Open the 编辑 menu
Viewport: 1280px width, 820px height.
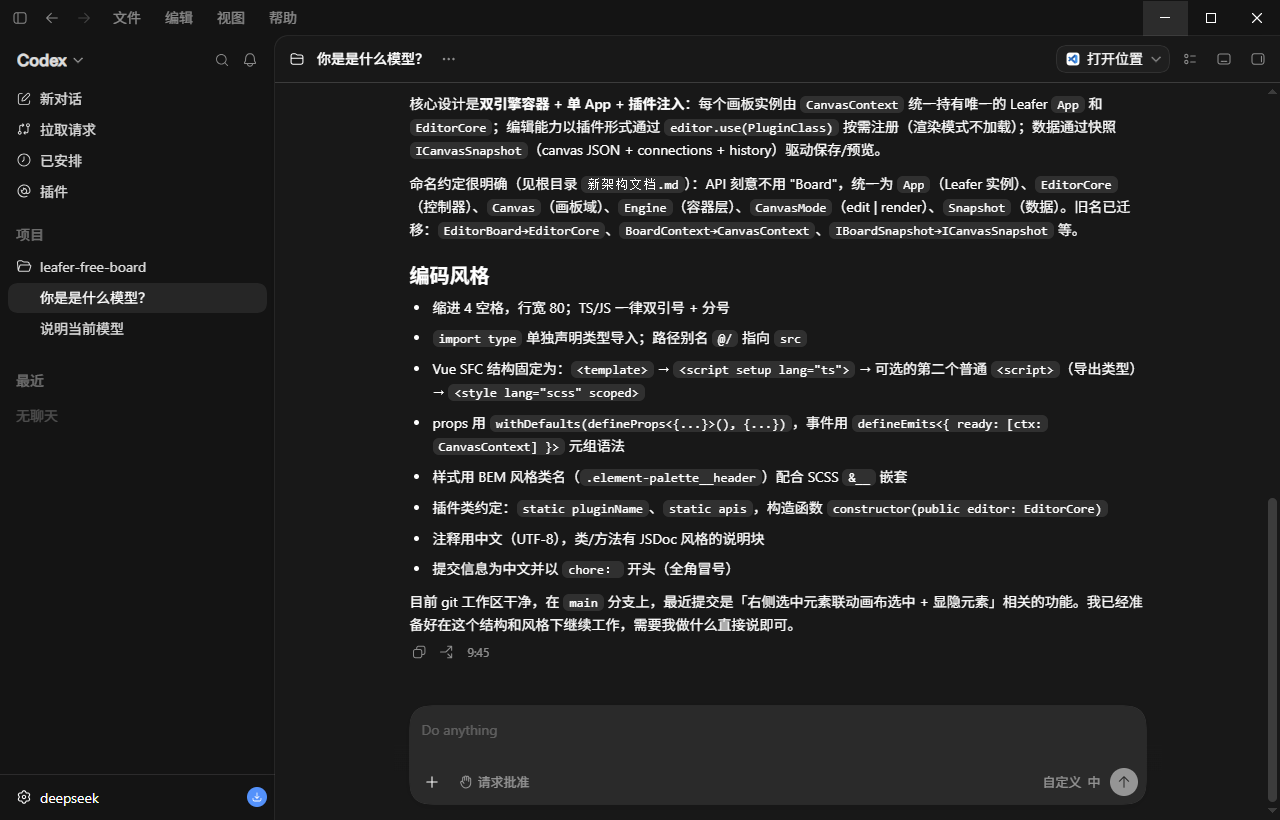pyautogui.click(x=179, y=18)
